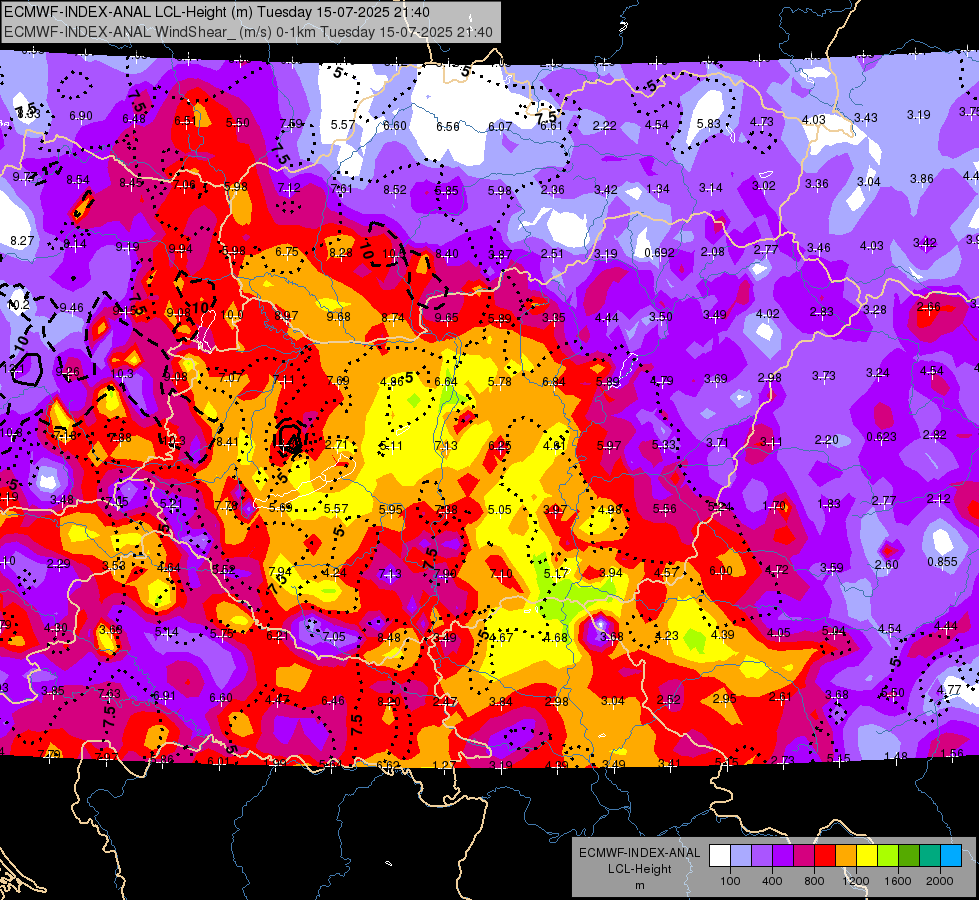Click the wind shear value 2.95
979x900 pixels.
pos(724,698)
